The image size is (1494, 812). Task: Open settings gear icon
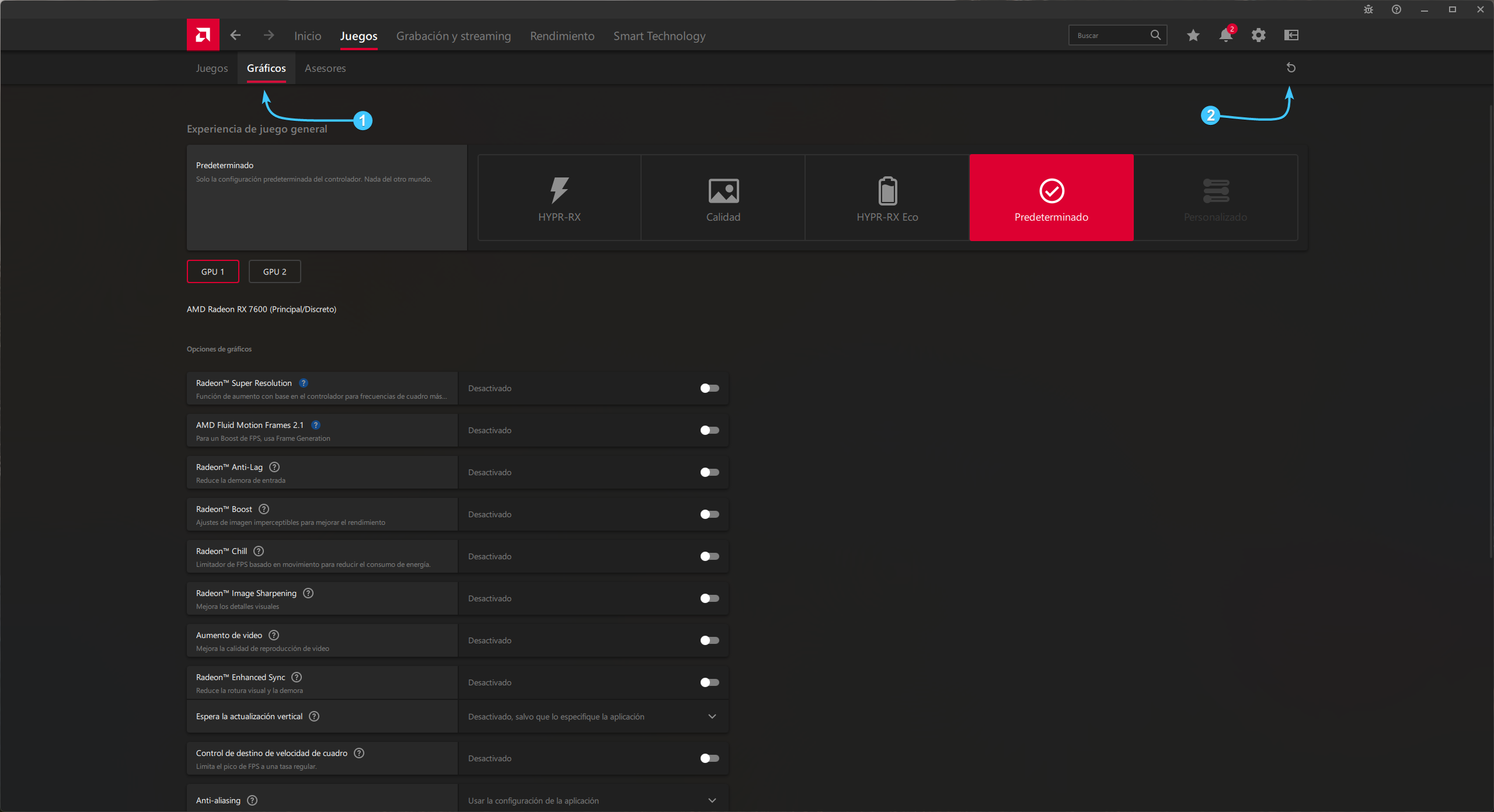coord(1258,35)
